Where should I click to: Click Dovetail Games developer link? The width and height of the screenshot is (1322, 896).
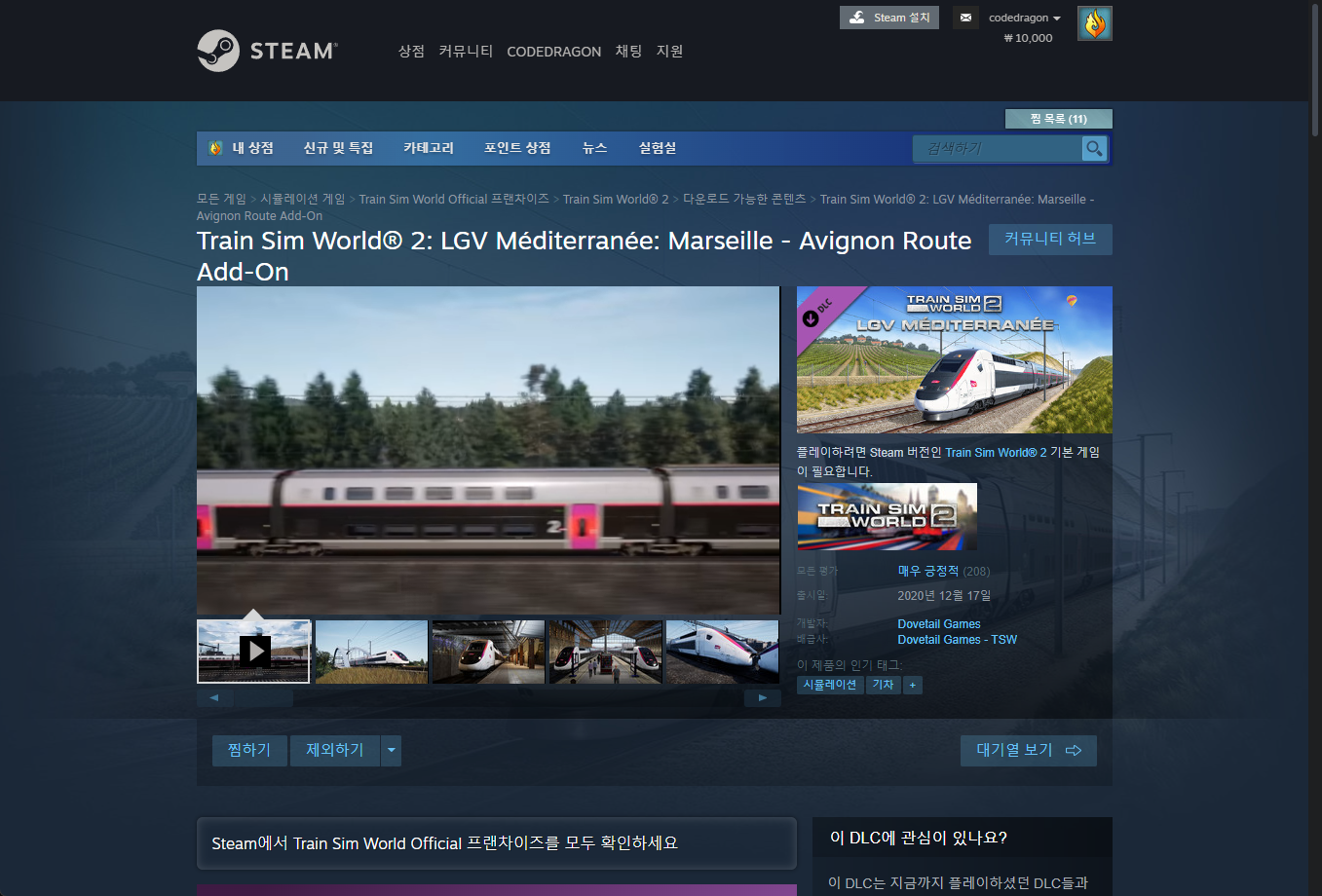pos(939,624)
